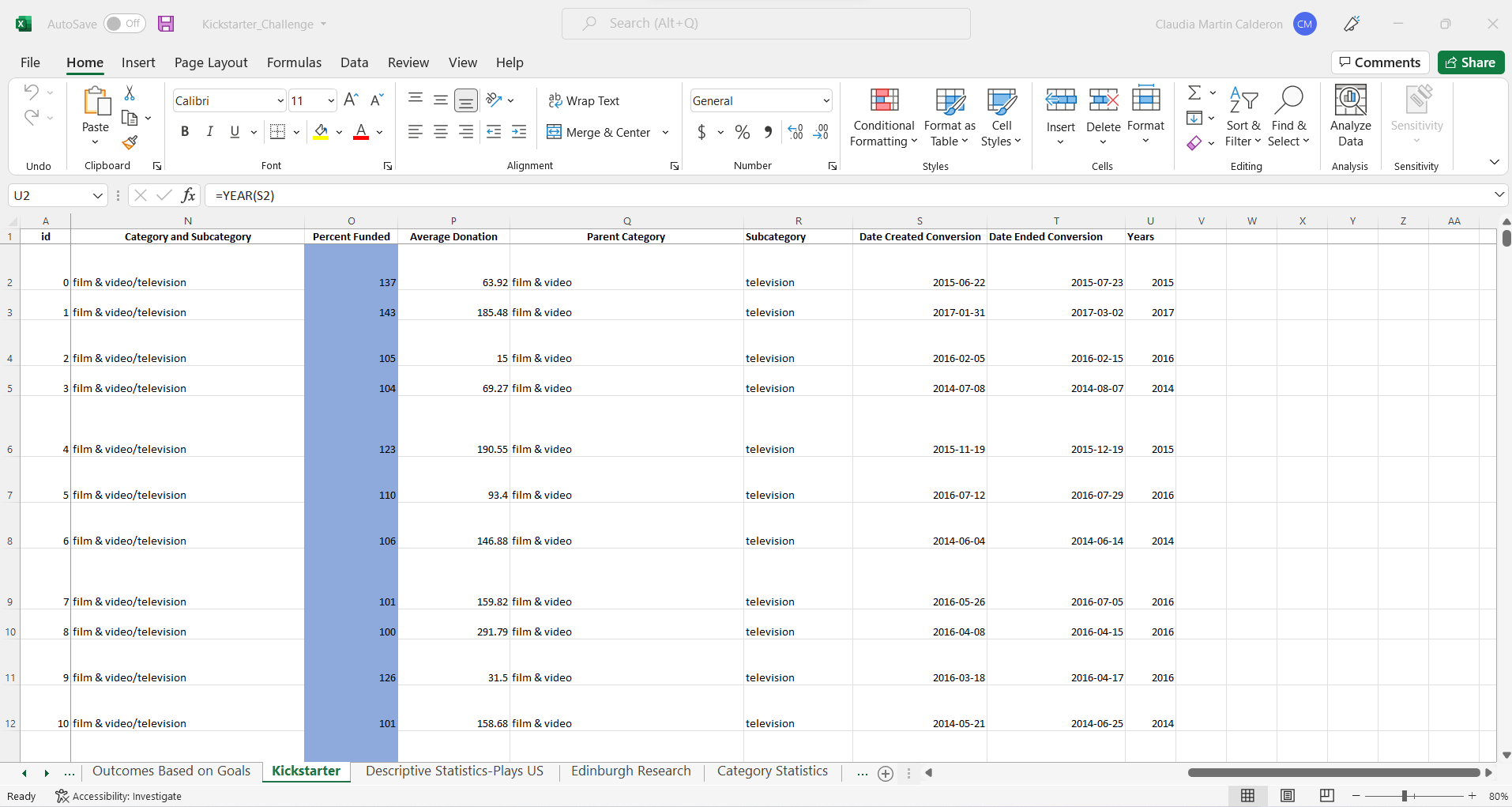Click the search box in title bar
This screenshot has width=1512, height=807.
tap(765, 24)
